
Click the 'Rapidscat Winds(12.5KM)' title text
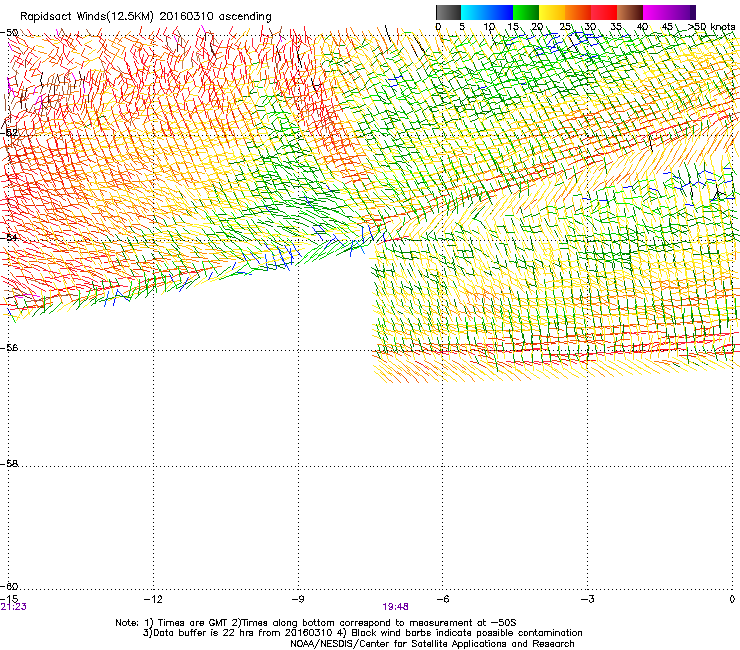[x=87, y=17]
